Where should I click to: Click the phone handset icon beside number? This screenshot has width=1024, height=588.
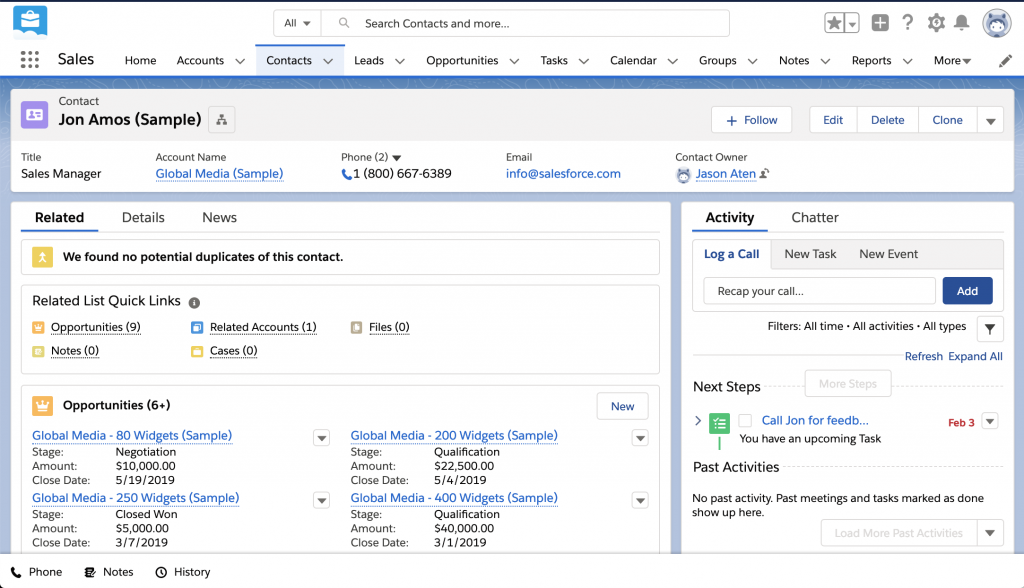[x=346, y=174]
